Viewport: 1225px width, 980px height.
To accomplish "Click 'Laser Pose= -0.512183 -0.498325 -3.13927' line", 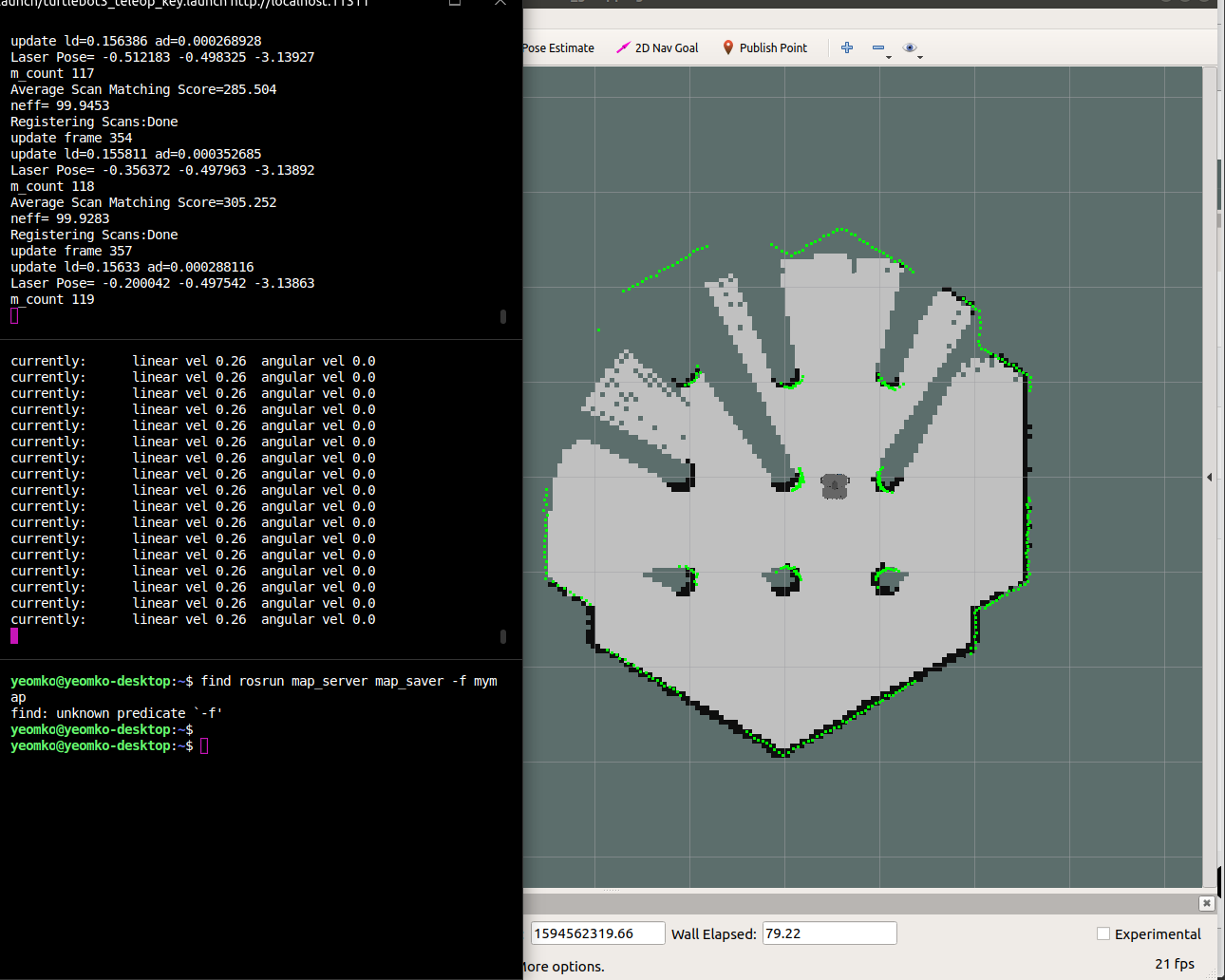I will point(162,57).
